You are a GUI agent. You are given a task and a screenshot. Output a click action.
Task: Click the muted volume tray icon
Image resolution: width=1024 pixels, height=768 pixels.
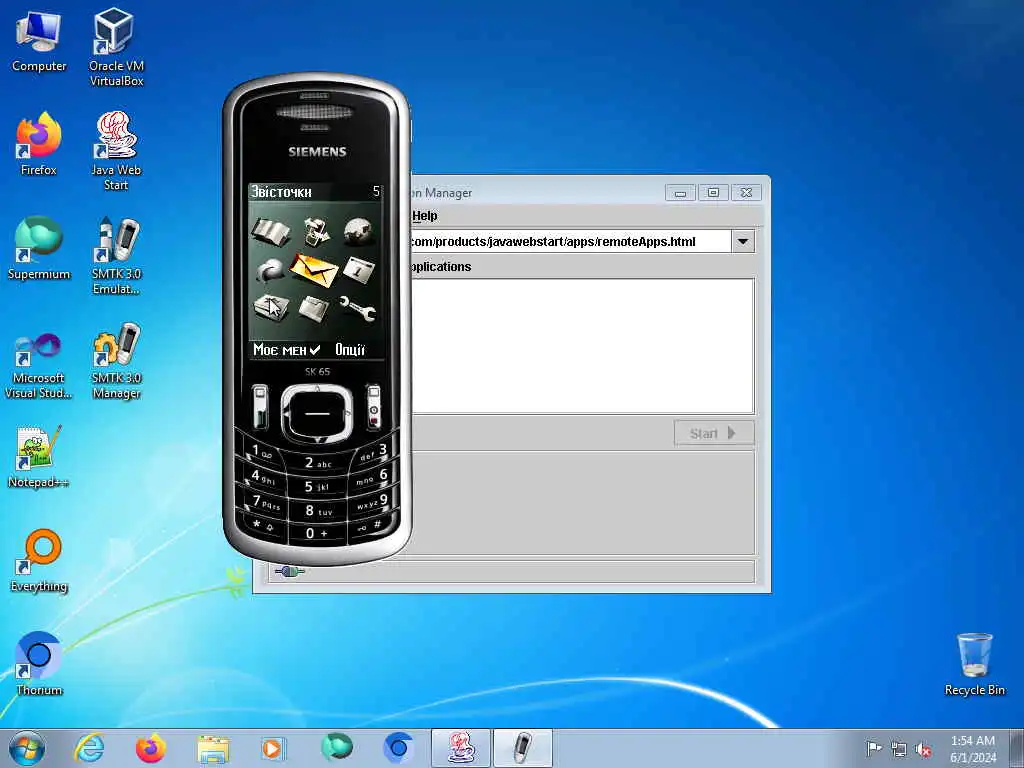click(923, 749)
